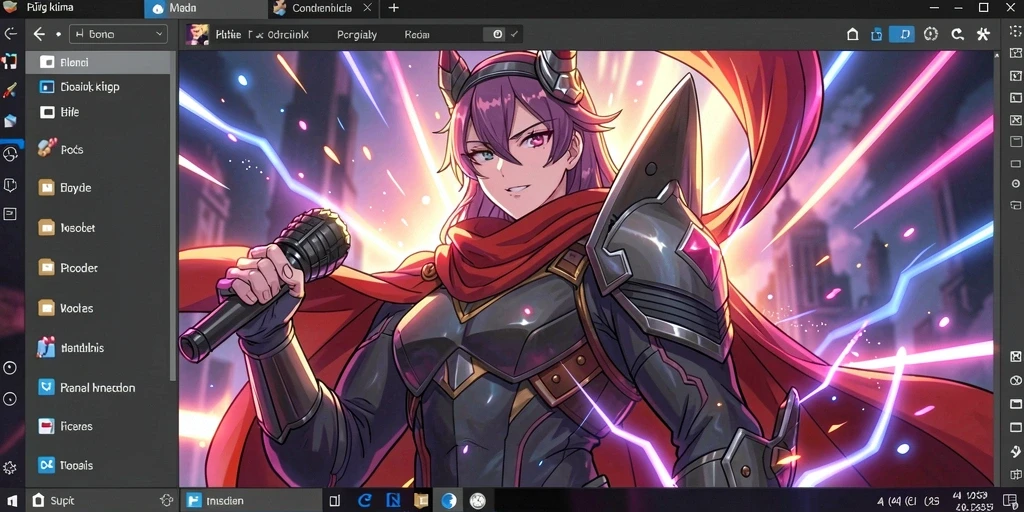Image resolution: width=1024 pixels, height=512 pixels.
Task: Select the wrench and tools icon
Action: tap(983, 35)
